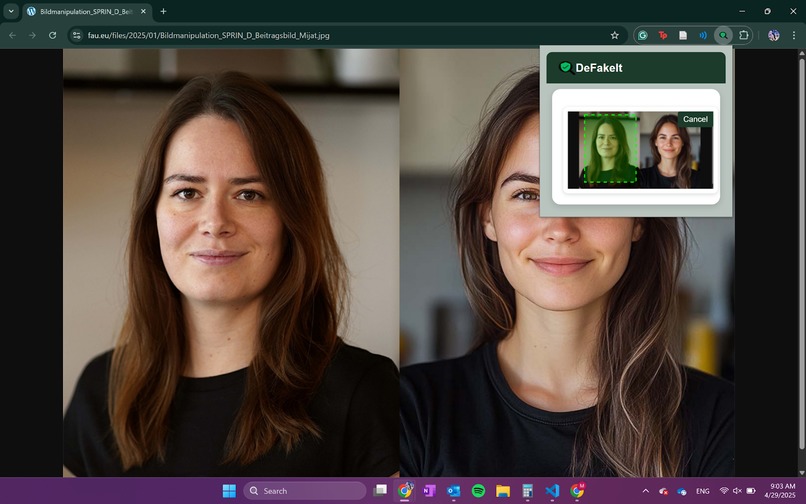Click the red-x tray status icon

(x=663, y=491)
